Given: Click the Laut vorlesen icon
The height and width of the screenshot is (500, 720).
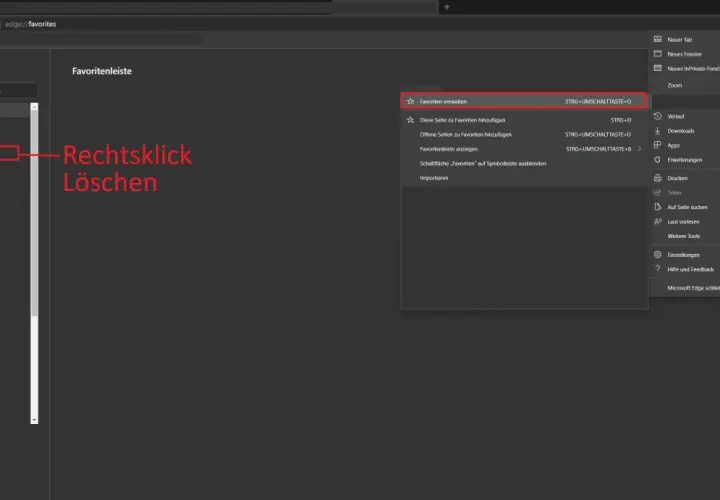Looking at the screenshot, I should [658, 221].
